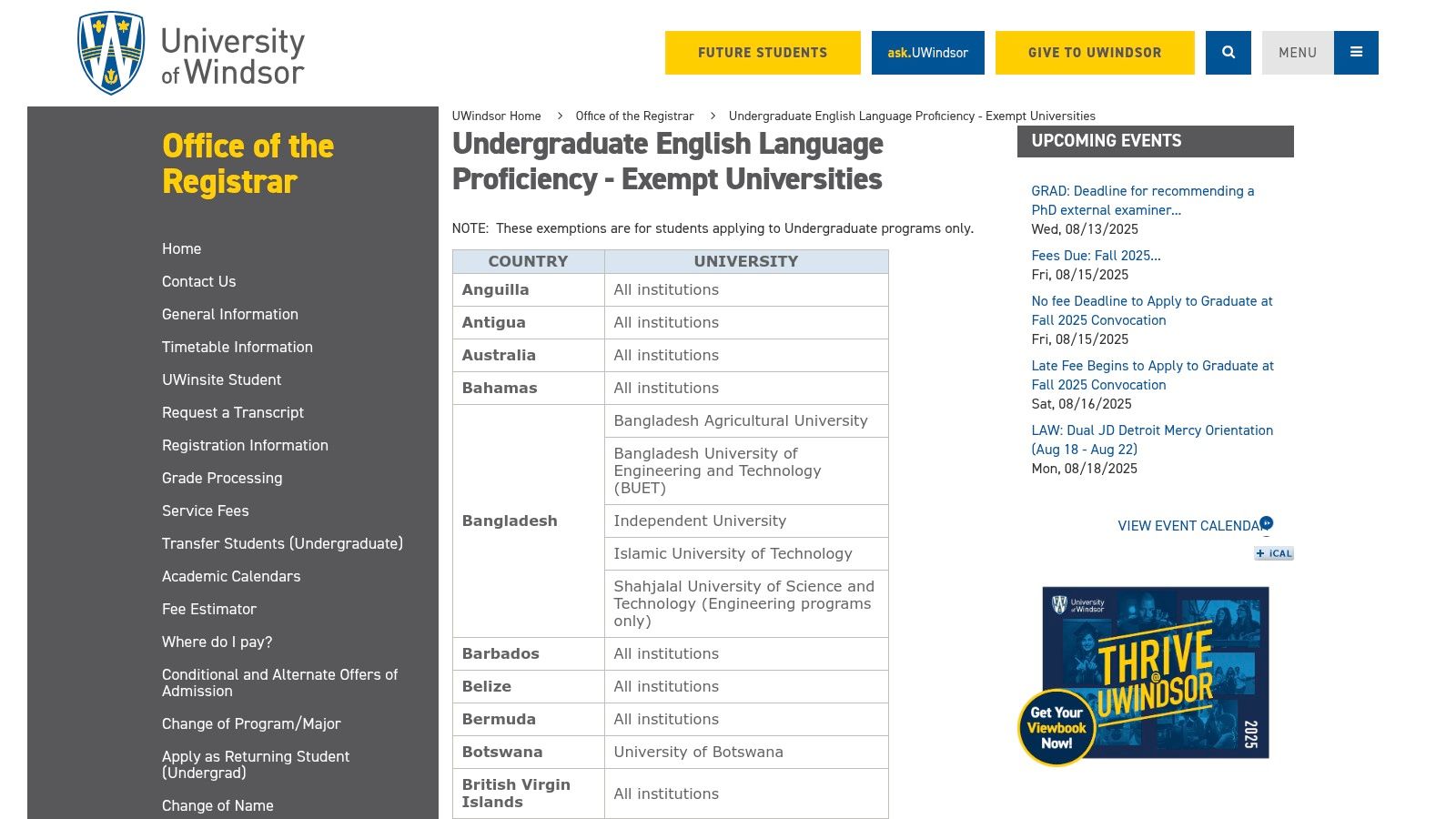This screenshot has height=819, width=1456.
Task: Open General Information in the sidebar
Action: coord(230,314)
